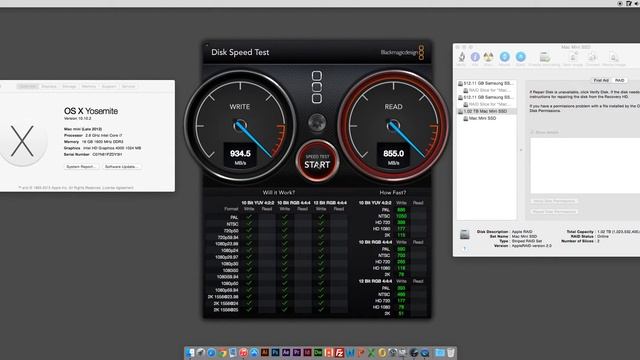Click Convert in Disk Utility toolbar
This screenshot has height=360, width=640.
pyautogui.click(x=593, y=59)
